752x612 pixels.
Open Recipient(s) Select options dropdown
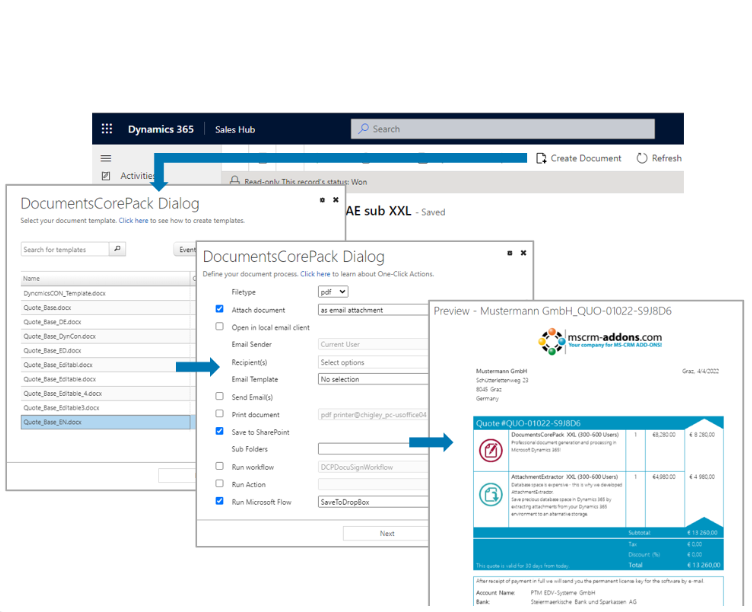373,362
